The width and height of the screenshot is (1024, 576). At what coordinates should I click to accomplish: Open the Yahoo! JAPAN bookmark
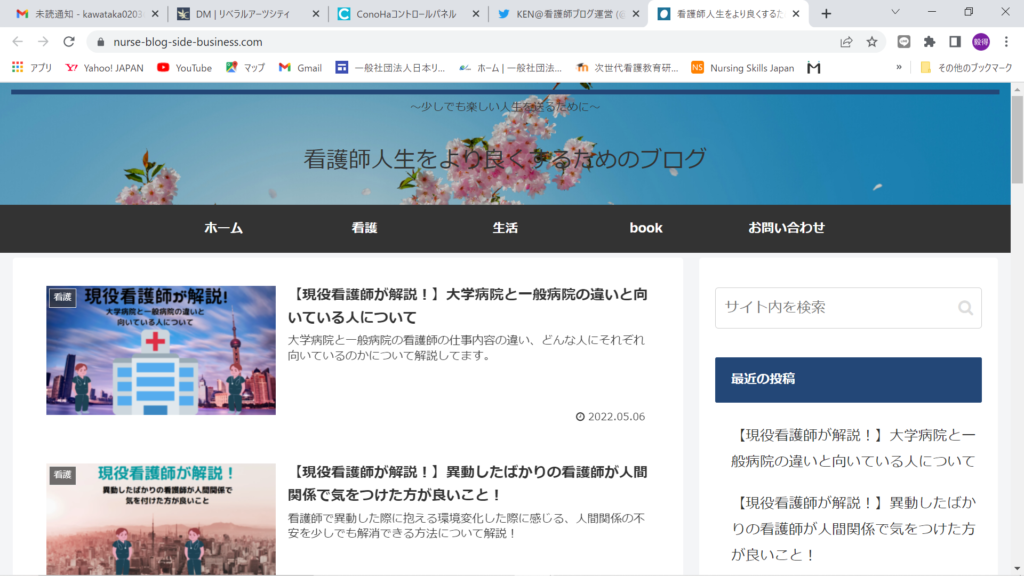click(x=104, y=67)
